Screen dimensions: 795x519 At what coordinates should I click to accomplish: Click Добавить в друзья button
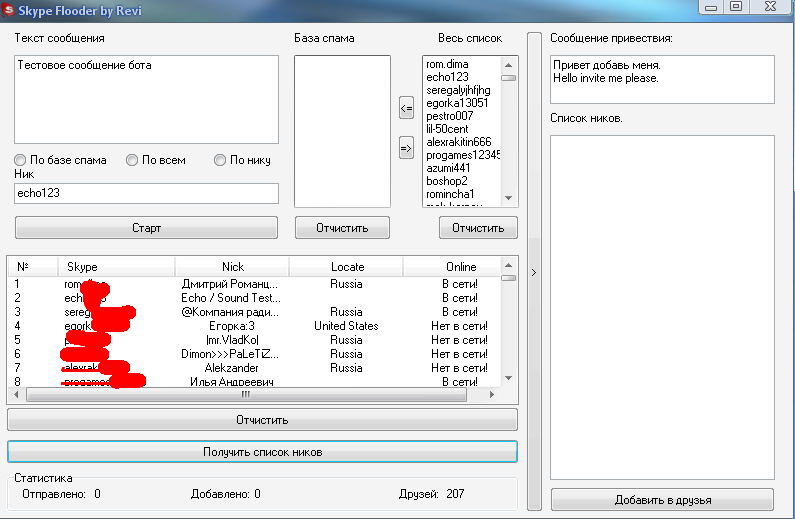[x=663, y=500]
